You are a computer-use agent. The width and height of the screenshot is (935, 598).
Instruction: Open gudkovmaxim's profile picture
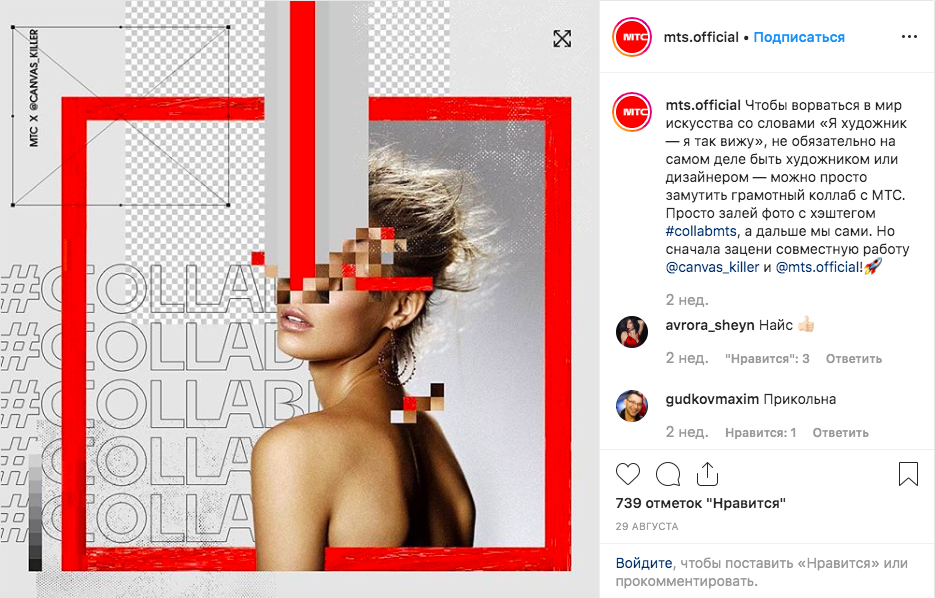[x=631, y=406]
